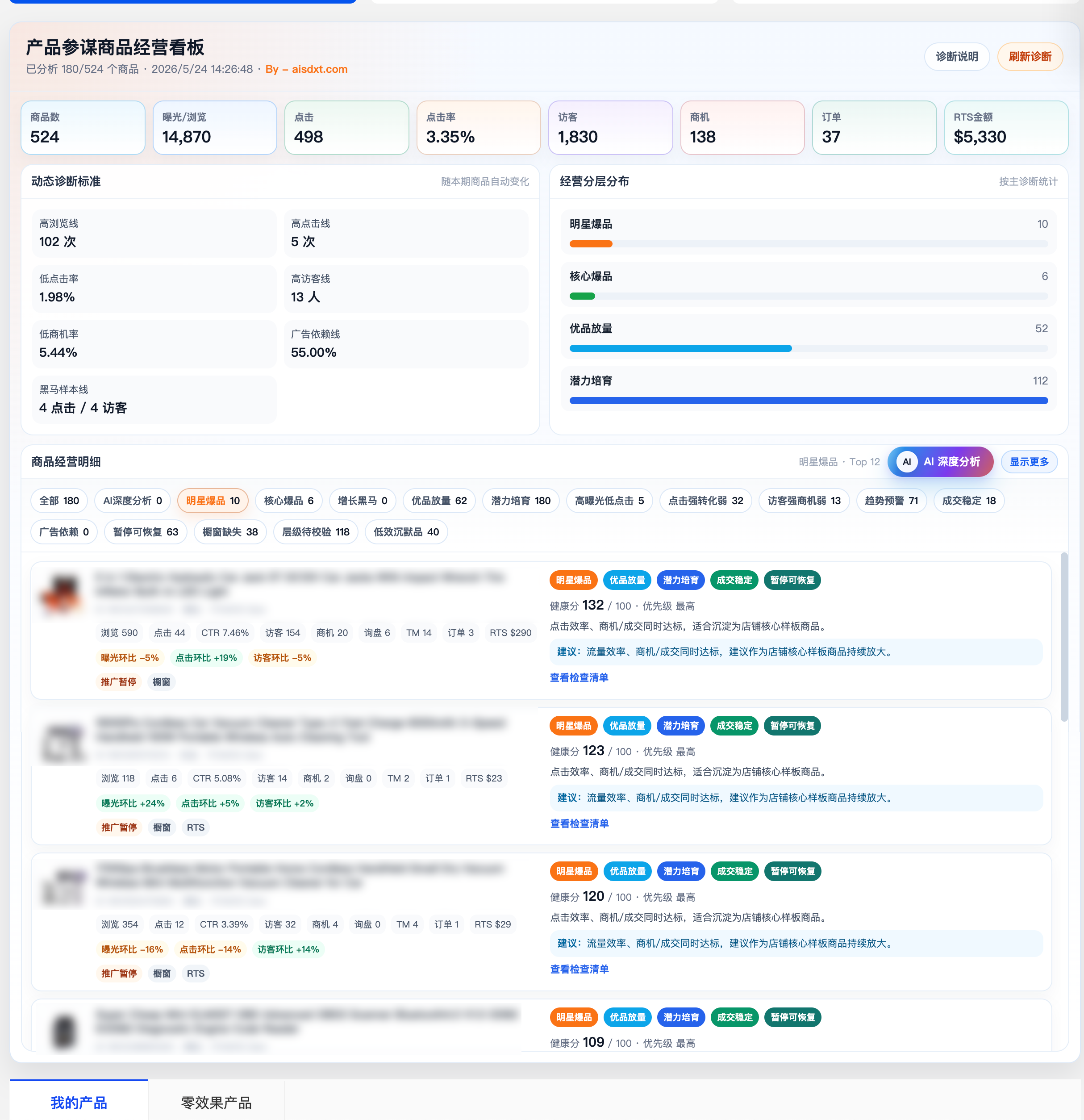Viewport: 1084px width, 1120px height.
Task: Click the 潜力培育 blue progress bar
Action: coord(809,401)
